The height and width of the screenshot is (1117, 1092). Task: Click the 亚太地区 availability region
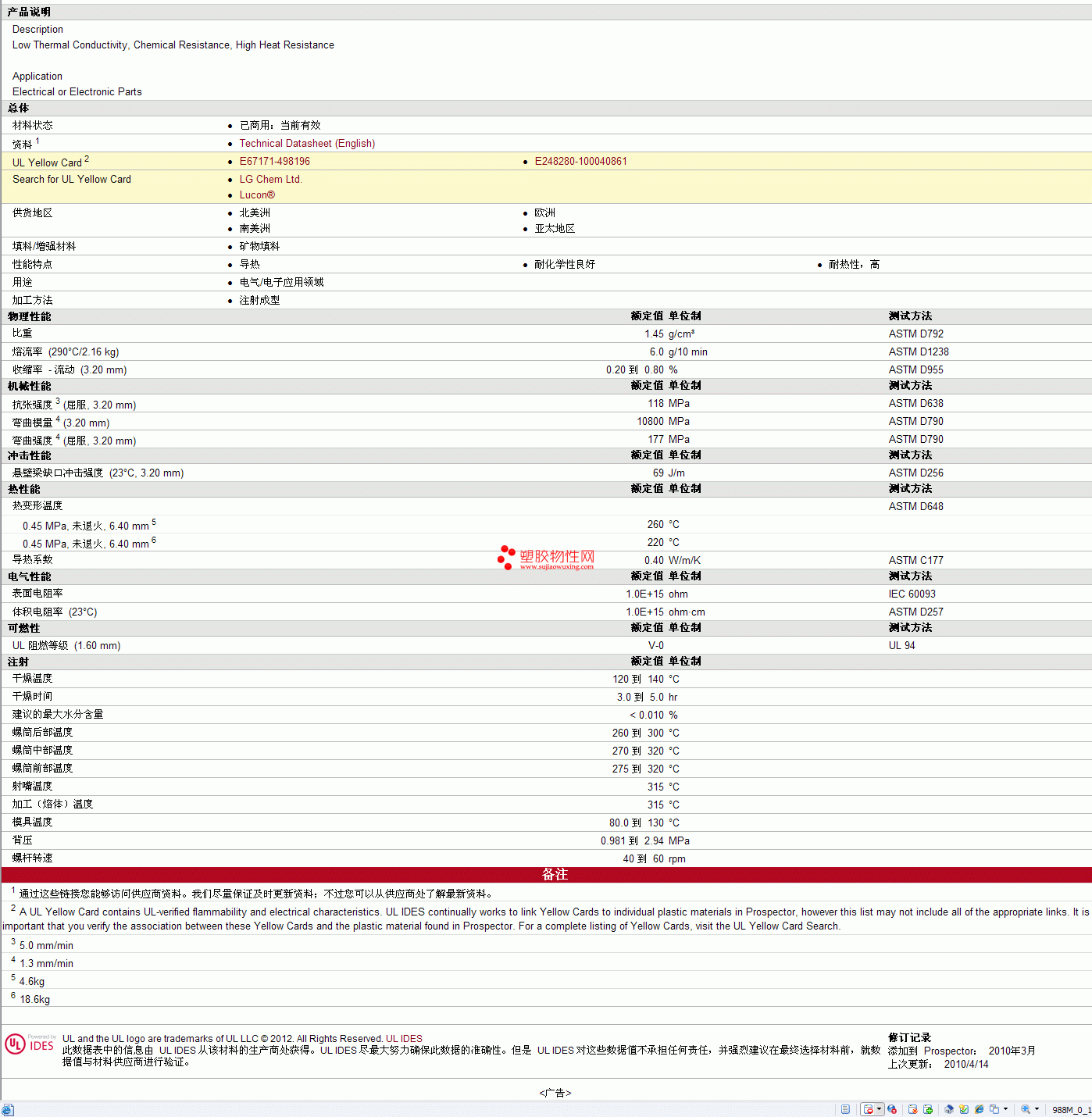[555, 229]
